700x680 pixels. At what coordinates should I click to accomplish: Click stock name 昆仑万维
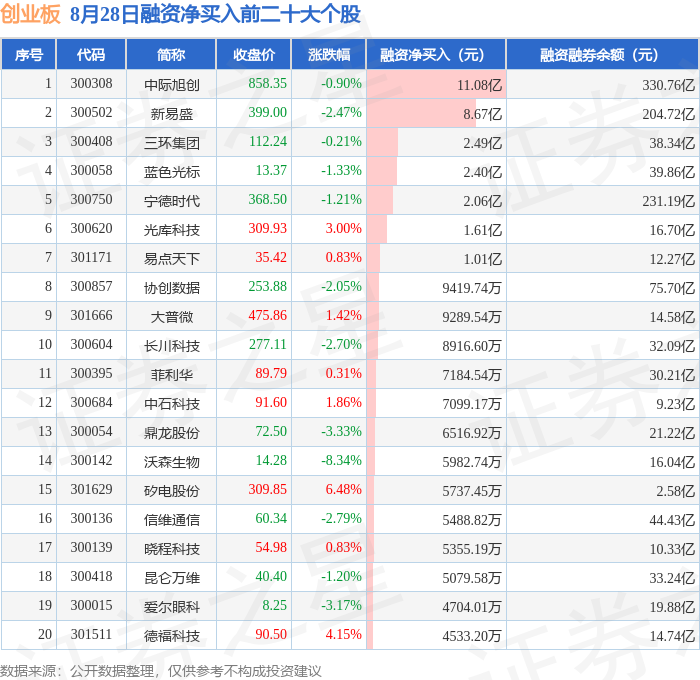click(171, 578)
